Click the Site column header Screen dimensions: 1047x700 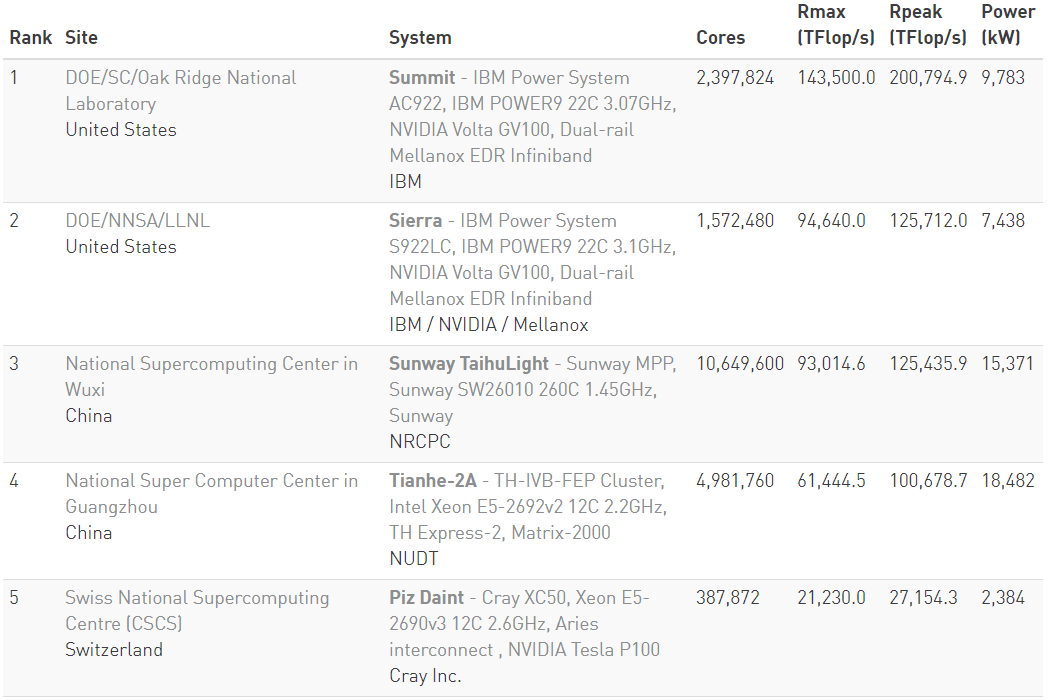(x=81, y=37)
